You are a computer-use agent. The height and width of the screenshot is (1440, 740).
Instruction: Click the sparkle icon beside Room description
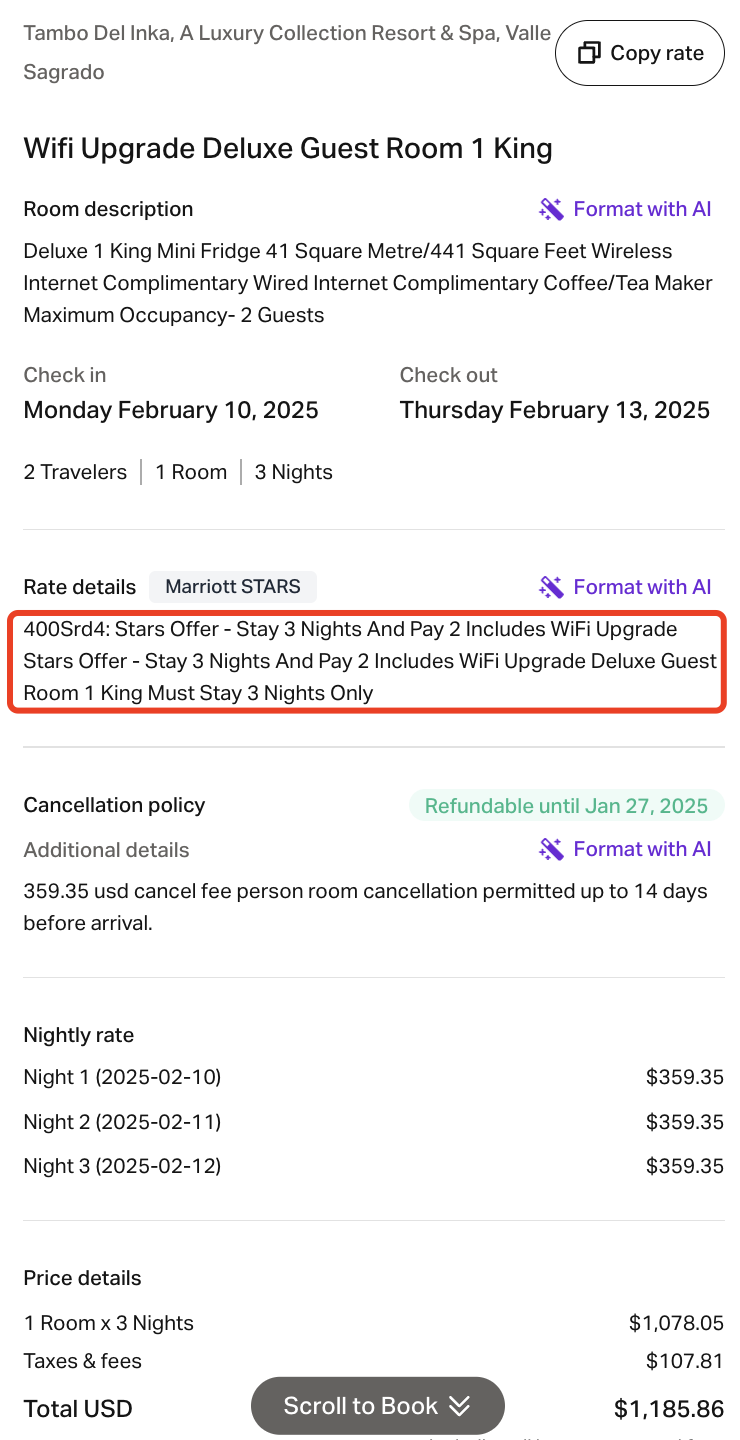click(551, 209)
